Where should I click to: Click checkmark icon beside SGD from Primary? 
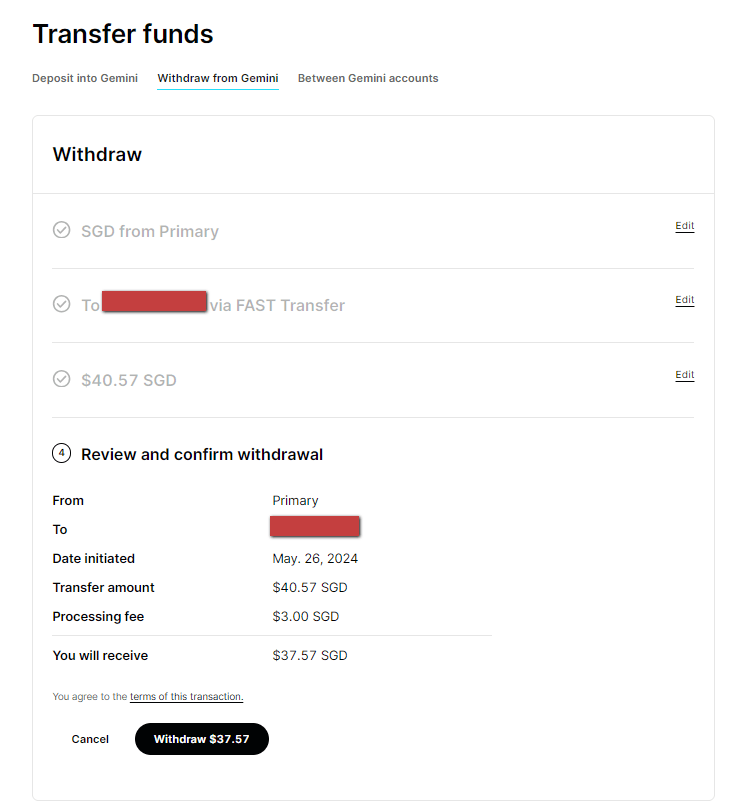(62, 230)
